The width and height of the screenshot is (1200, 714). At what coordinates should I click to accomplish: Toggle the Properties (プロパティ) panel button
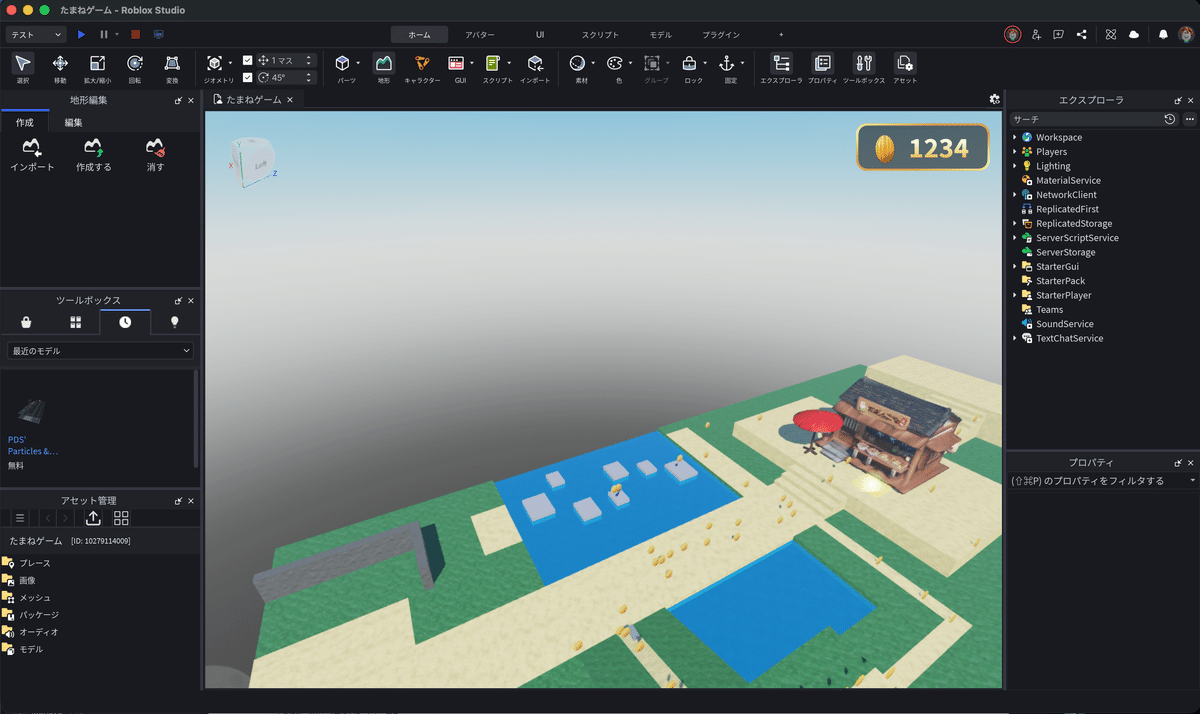click(x=822, y=67)
